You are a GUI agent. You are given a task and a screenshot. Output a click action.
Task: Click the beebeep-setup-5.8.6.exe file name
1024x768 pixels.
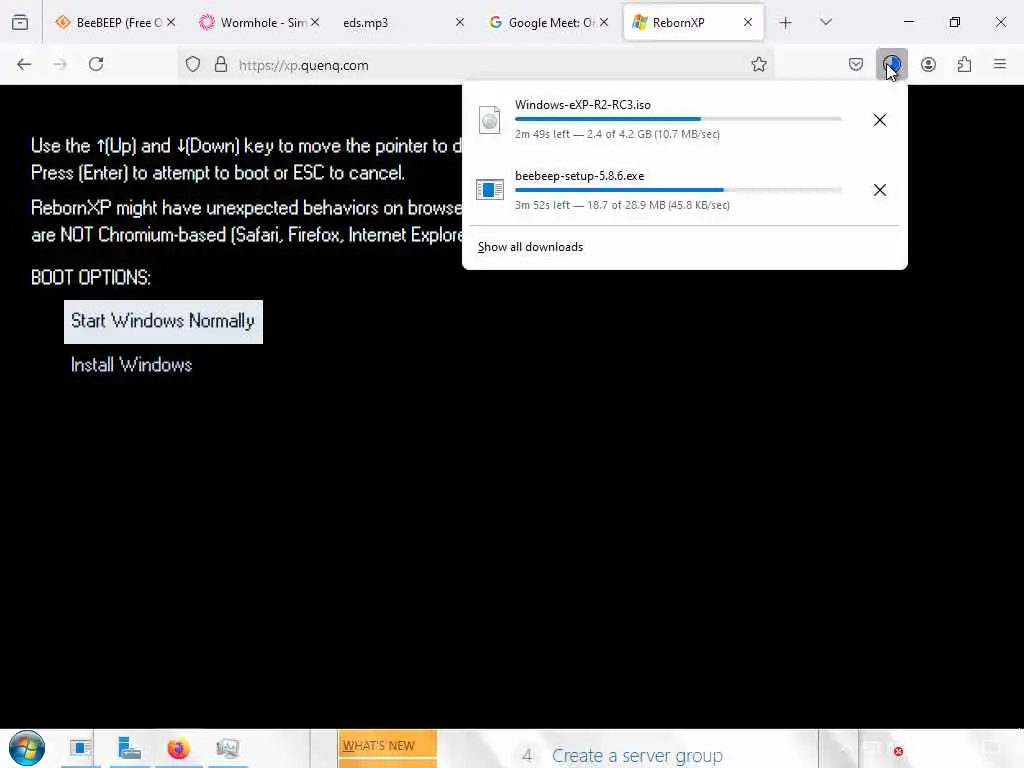pyautogui.click(x=579, y=176)
